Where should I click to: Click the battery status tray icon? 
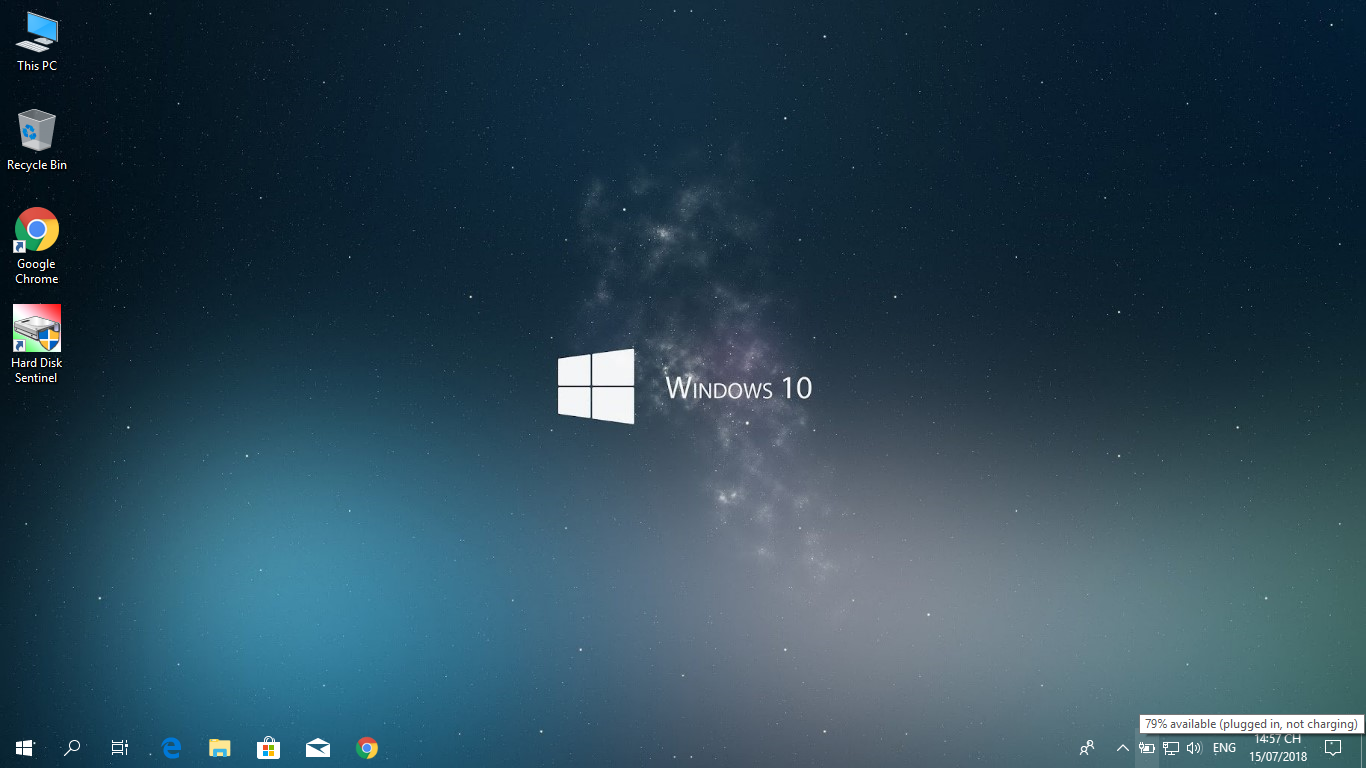(x=1147, y=748)
